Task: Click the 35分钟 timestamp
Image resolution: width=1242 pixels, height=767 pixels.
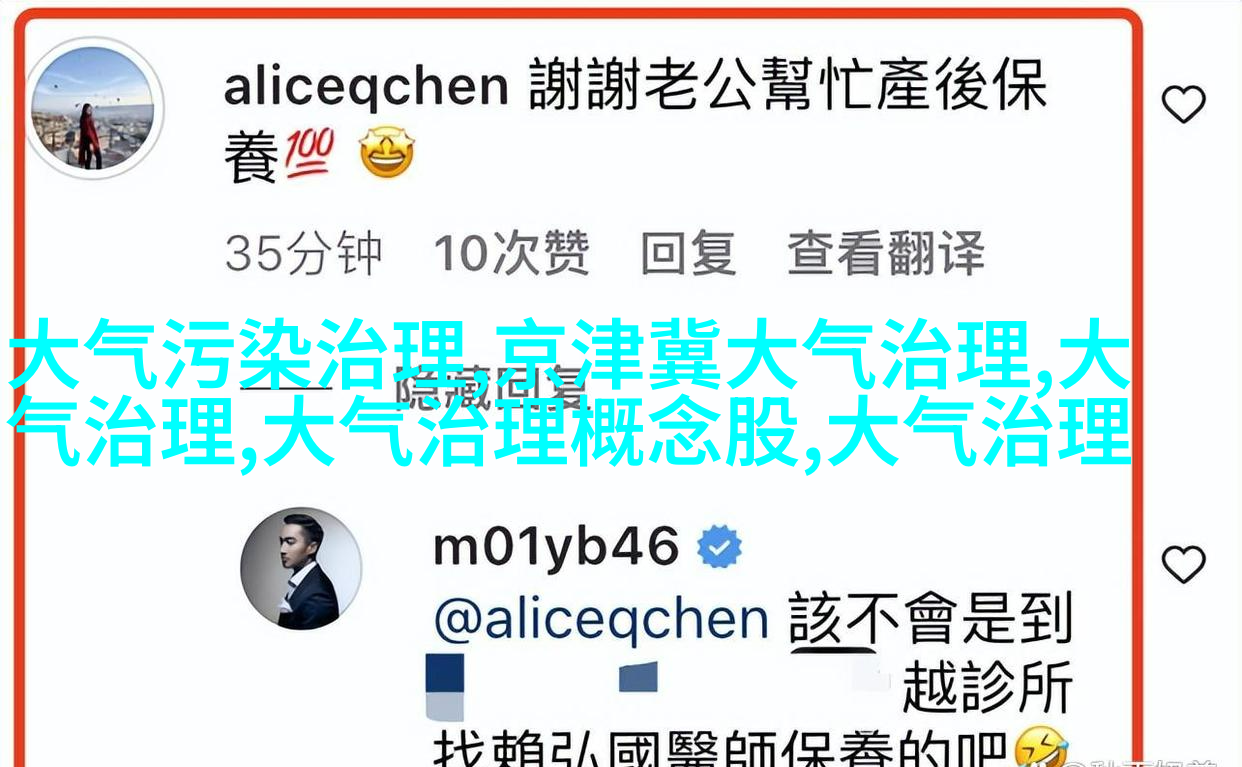Action: pos(303,252)
